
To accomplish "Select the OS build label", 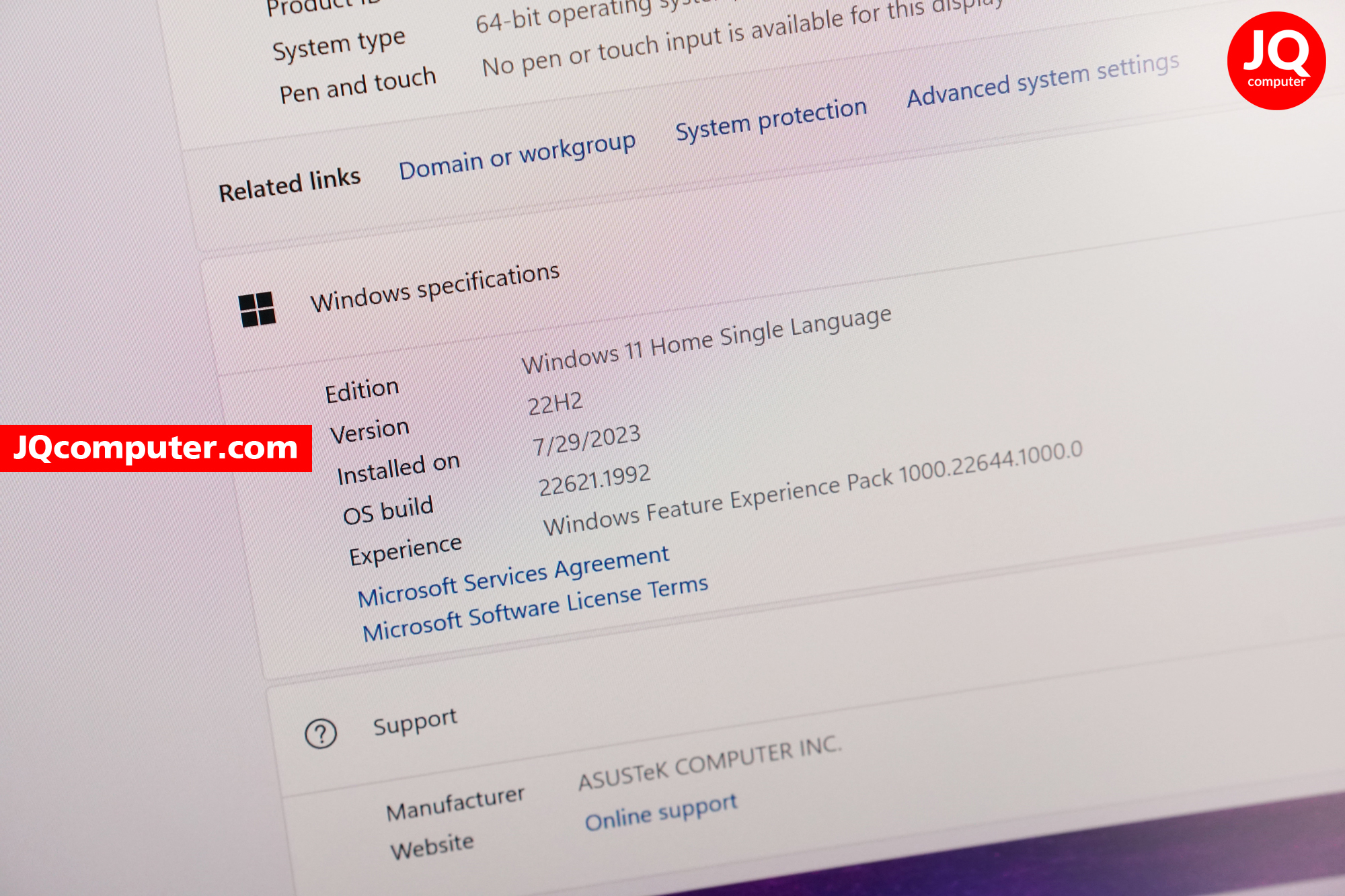I will [389, 510].
